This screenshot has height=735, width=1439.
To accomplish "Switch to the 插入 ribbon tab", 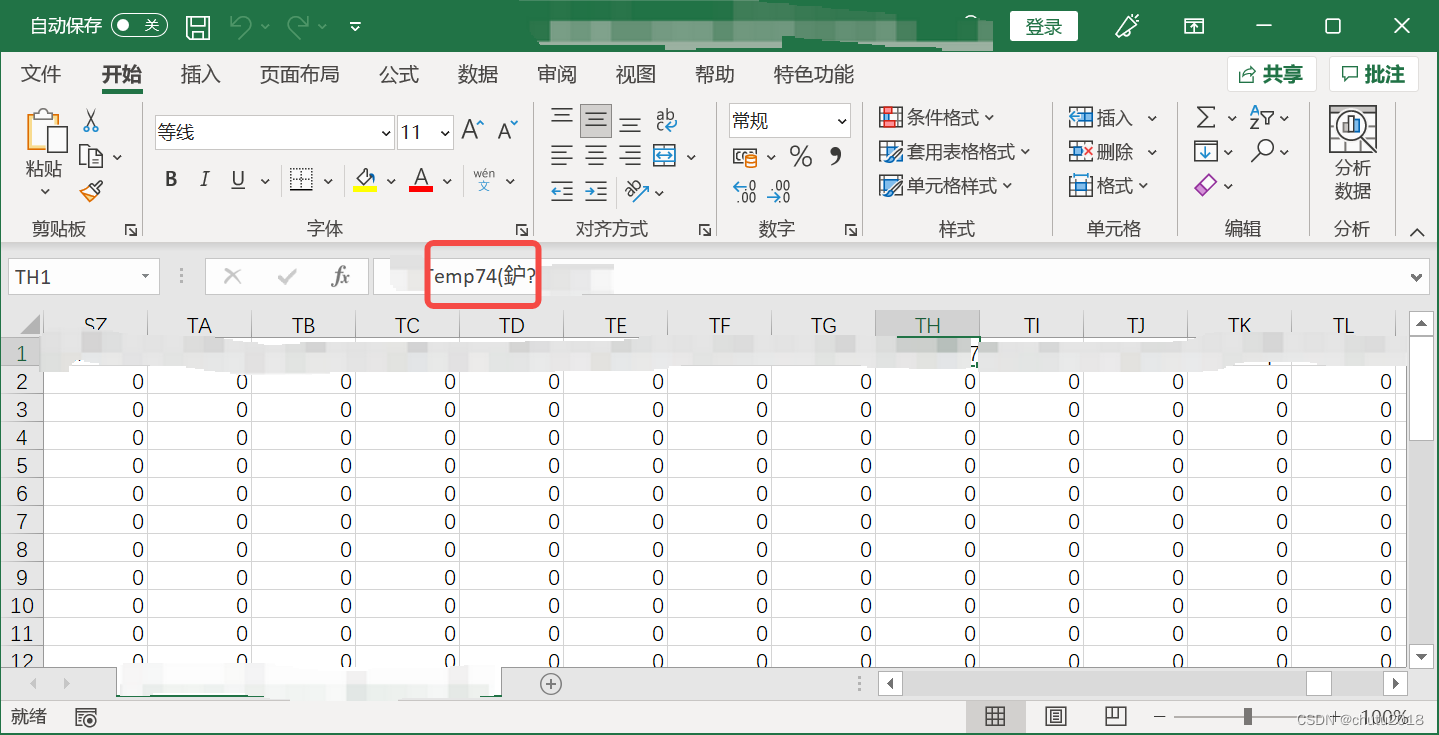I will (200, 74).
